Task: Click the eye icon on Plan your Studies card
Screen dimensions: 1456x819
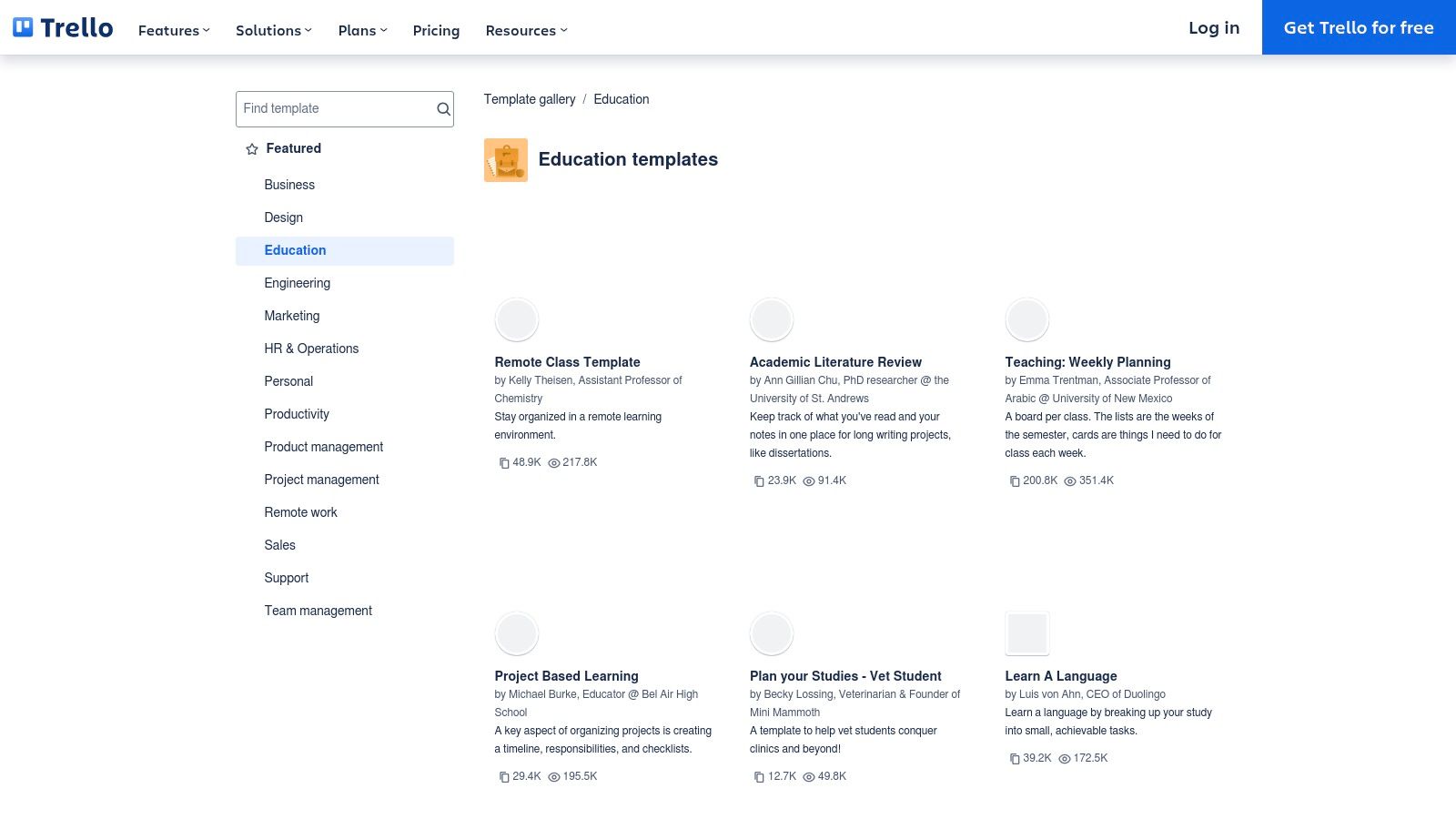Action: tap(808, 777)
